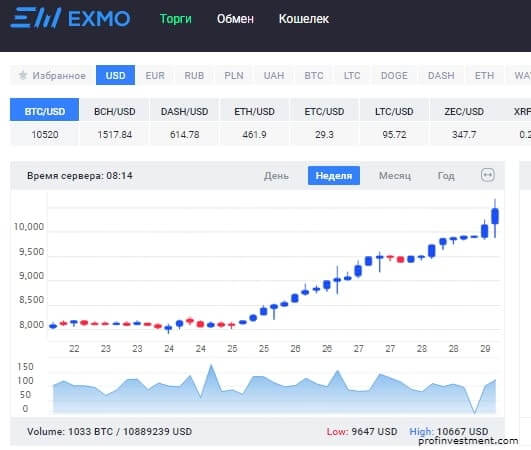This screenshot has height=450, width=531.
Task: Click the 10520 BTC/USD price
Action: coord(45,135)
